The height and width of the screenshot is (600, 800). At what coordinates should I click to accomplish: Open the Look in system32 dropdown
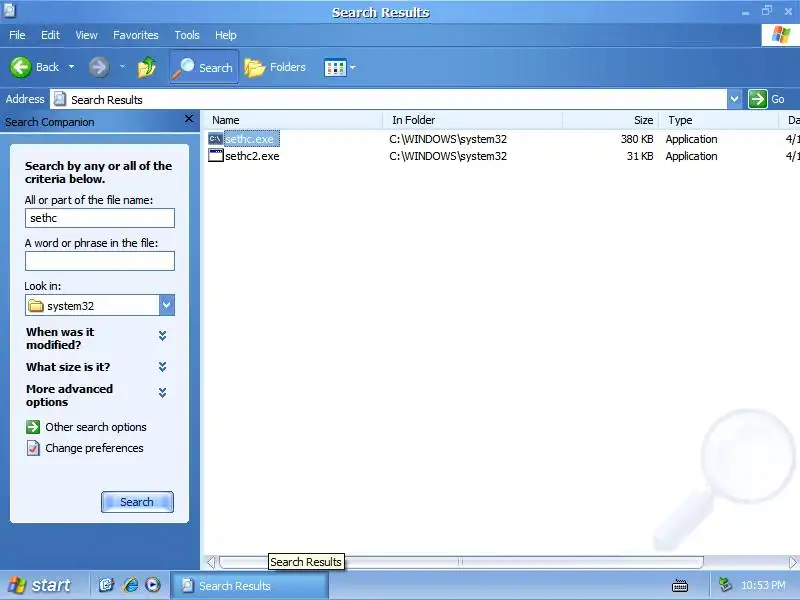(166, 305)
